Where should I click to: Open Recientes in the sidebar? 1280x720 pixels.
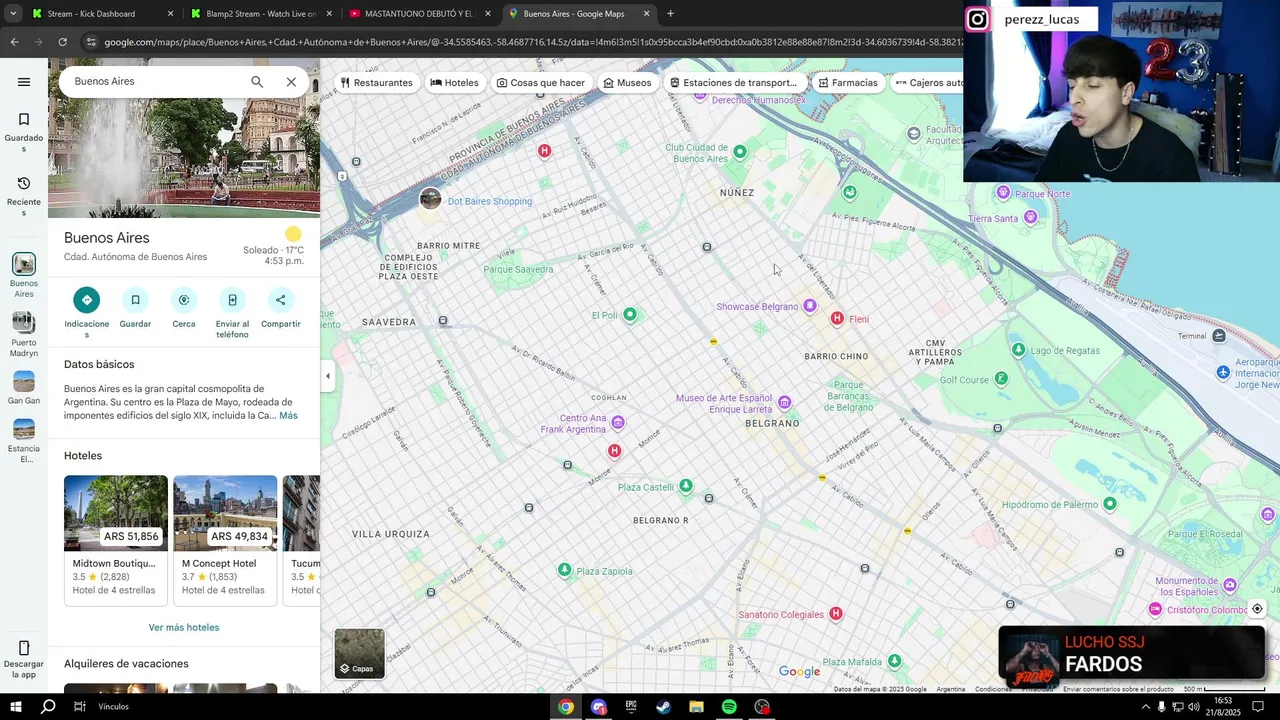(24, 197)
